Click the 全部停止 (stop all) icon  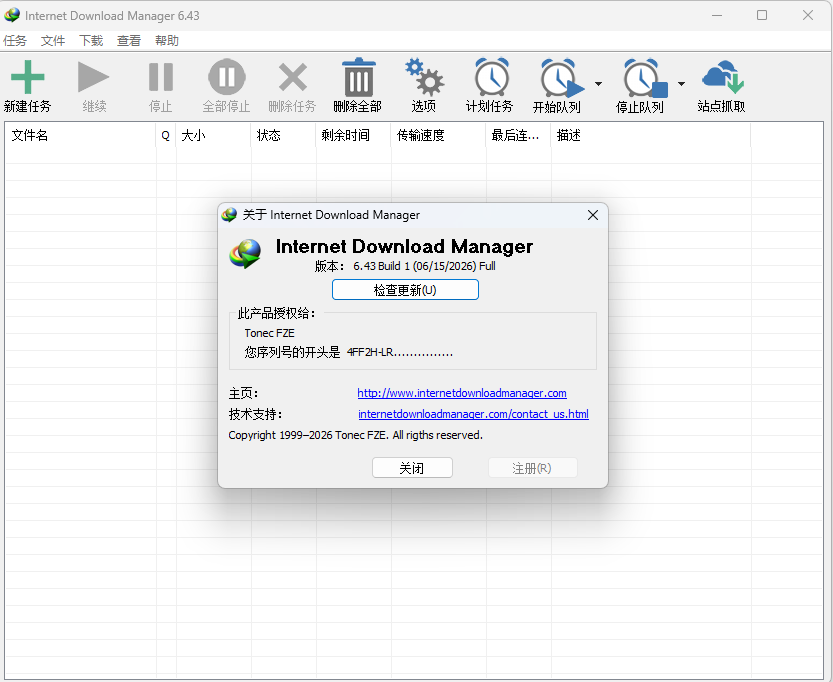click(x=226, y=77)
